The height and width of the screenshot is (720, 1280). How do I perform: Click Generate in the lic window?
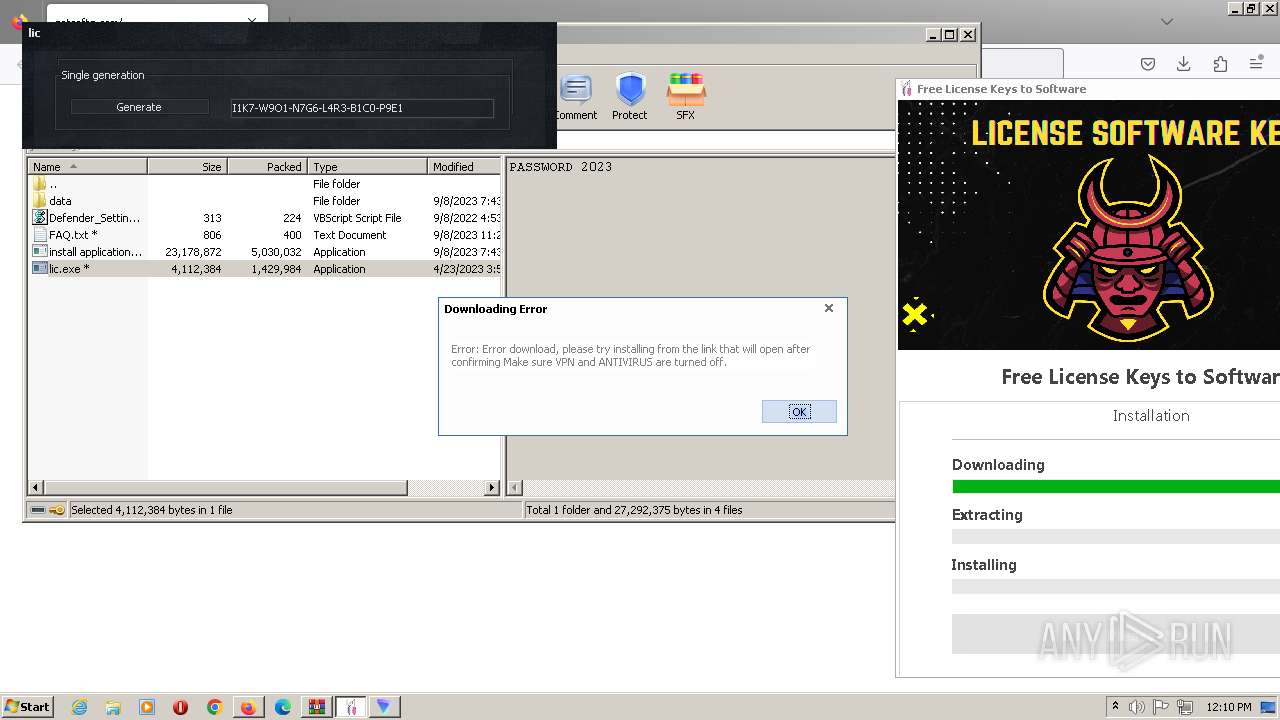pyautogui.click(x=139, y=107)
